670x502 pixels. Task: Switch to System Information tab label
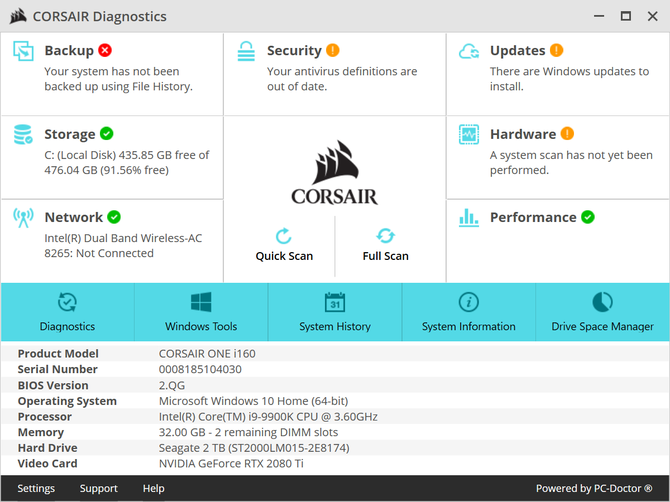tap(469, 326)
